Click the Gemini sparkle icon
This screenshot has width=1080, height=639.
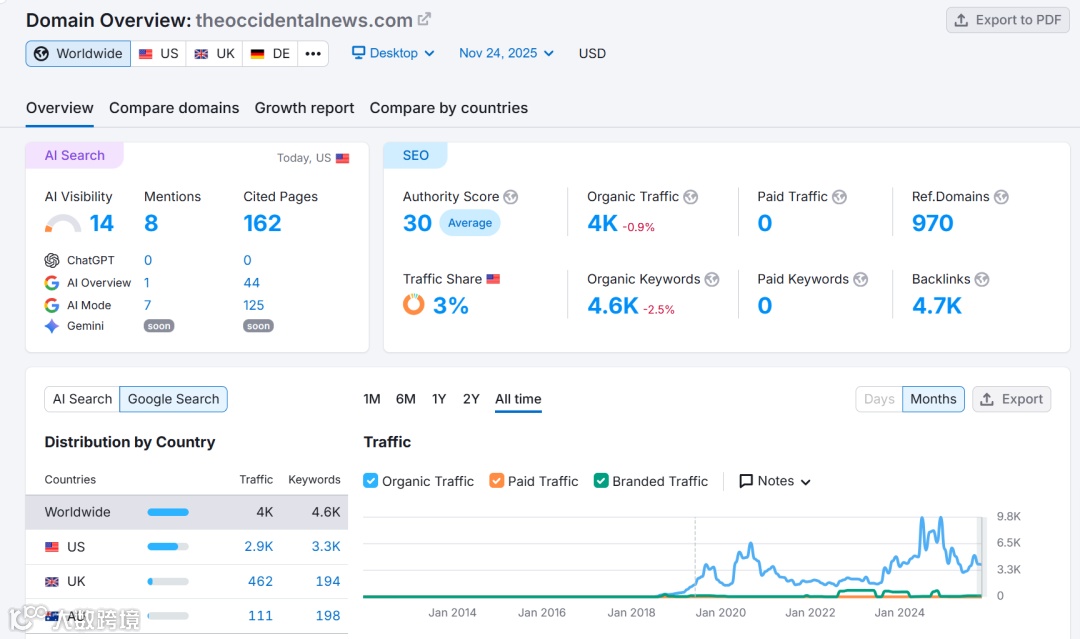pyautogui.click(x=52, y=326)
